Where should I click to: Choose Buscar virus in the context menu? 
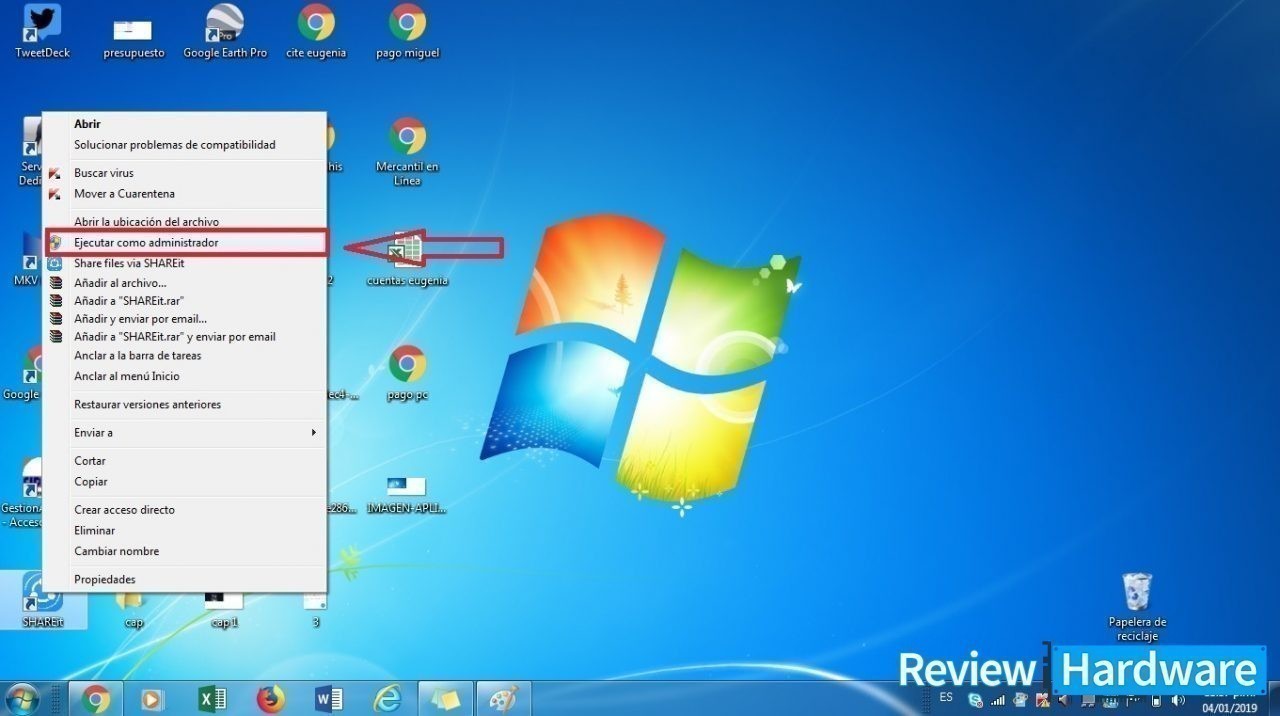click(x=186, y=173)
